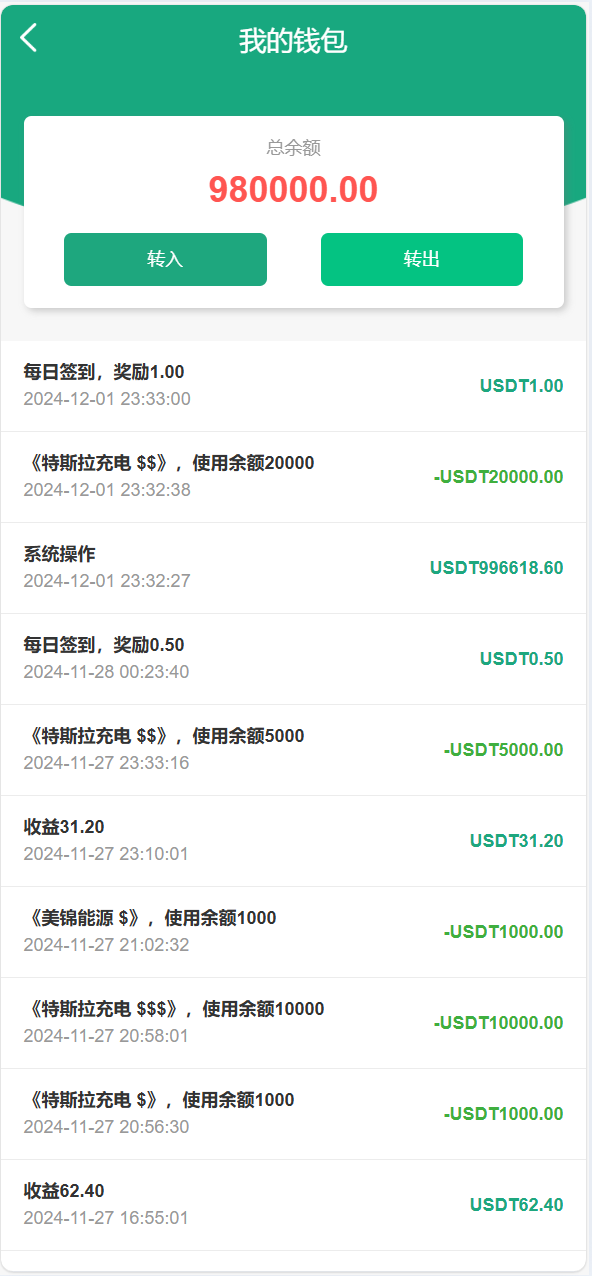Open the 《特斯拉充电 $$》 使用余额20000 entry
Viewport: 592px width, 1276px height.
(x=293, y=477)
